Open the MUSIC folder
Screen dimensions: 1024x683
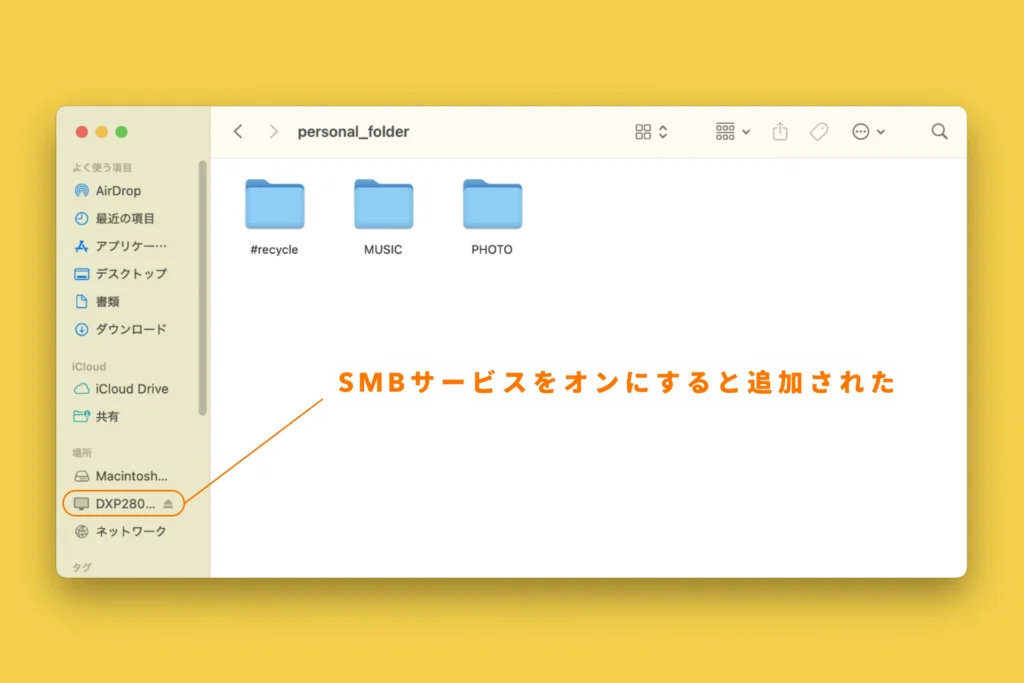pos(383,205)
